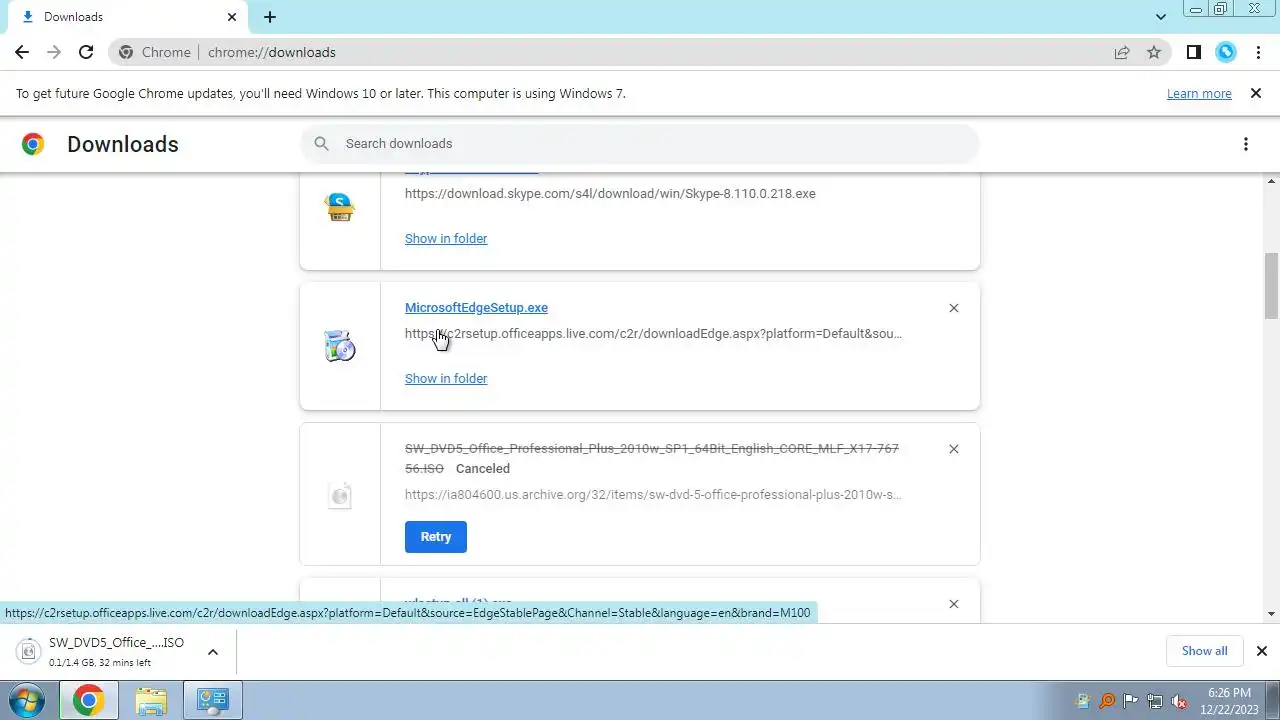Go back using the browser back arrow

(x=22, y=52)
